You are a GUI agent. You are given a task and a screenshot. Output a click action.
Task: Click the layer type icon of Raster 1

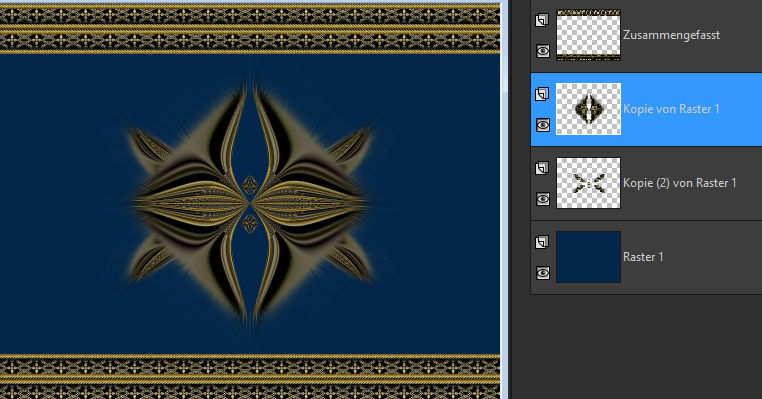(542, 242)
